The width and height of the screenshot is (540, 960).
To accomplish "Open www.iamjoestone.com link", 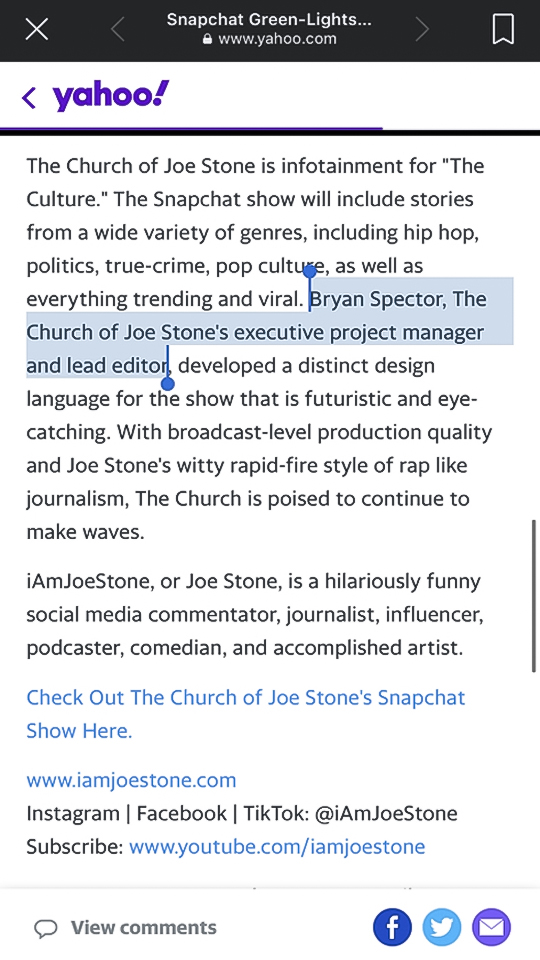I will point(131,780).
